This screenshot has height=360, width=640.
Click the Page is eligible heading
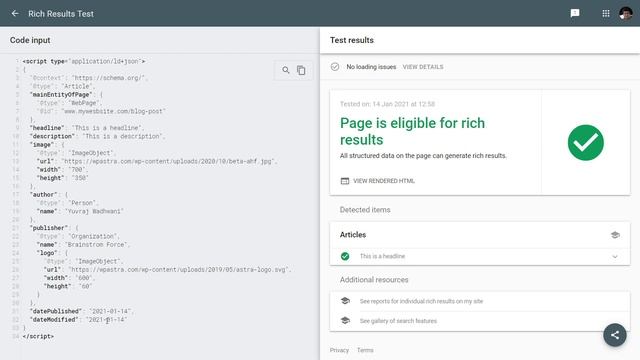(412, 131)
